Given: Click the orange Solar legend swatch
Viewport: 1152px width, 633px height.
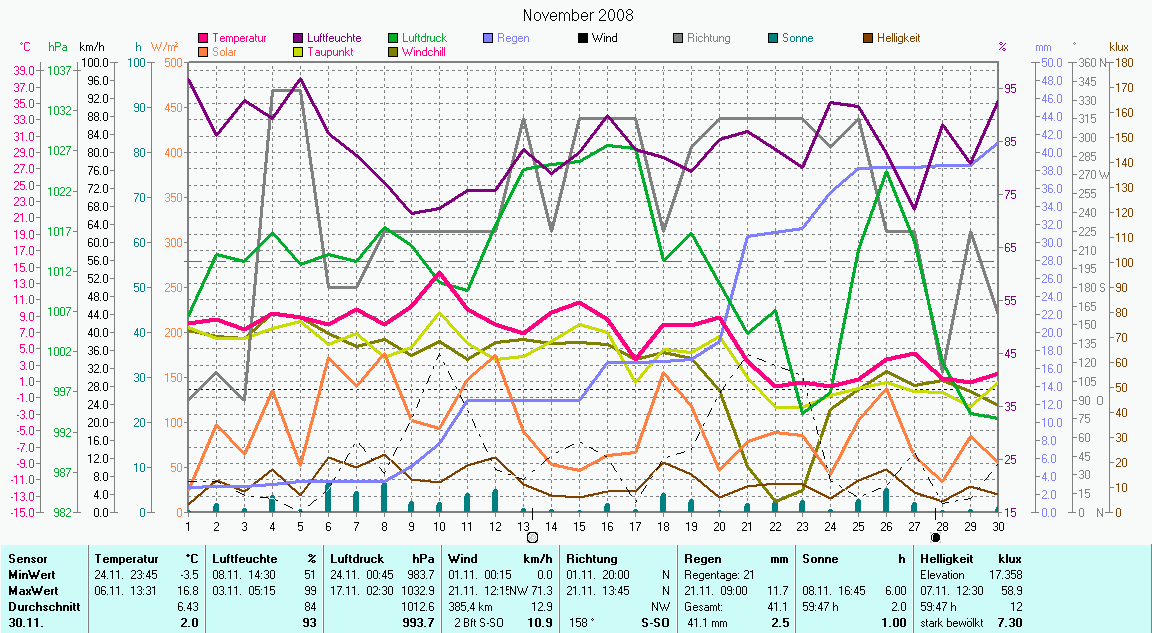Looking at the screenshot, I should click(x=205, y=51).
